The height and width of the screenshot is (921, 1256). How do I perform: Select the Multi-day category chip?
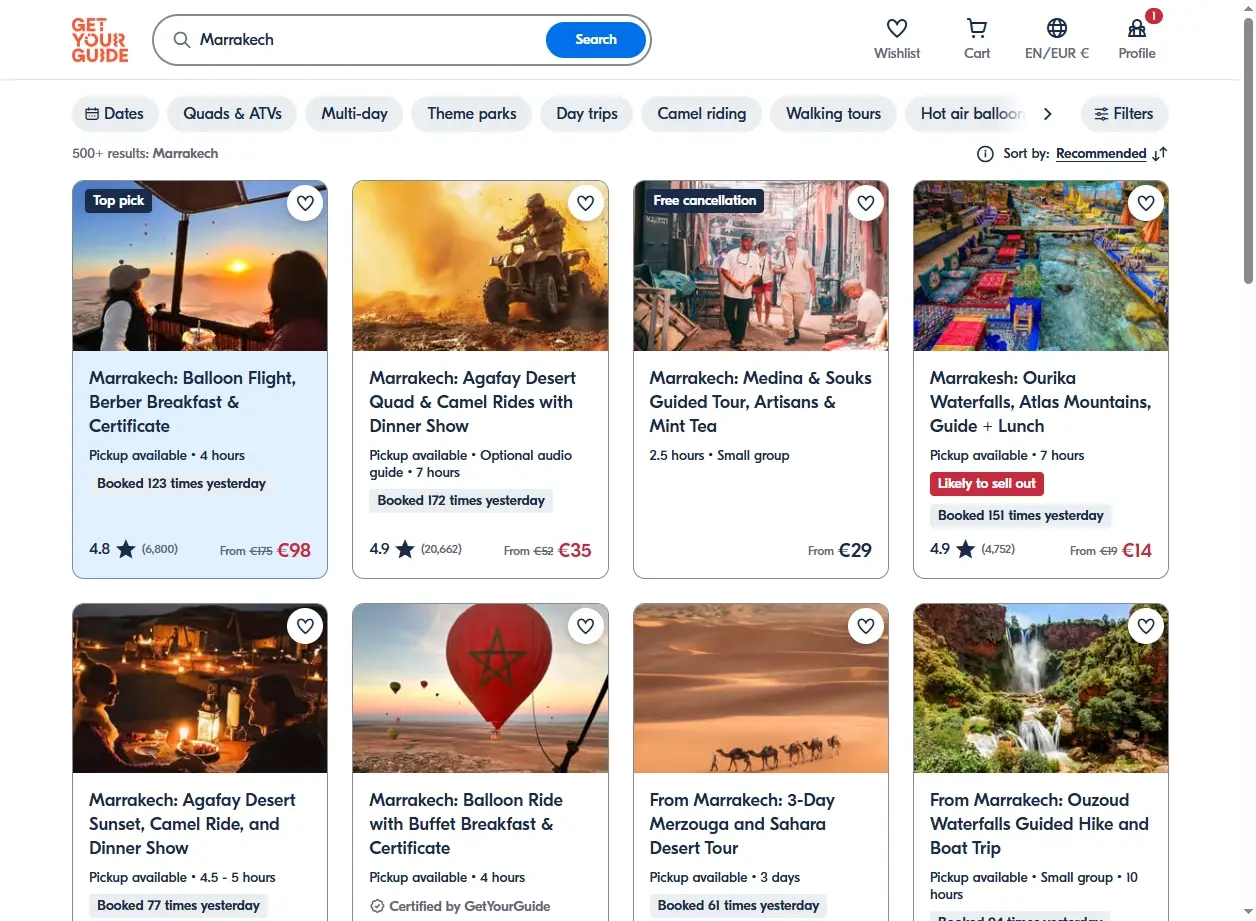(x=354, y=114)
